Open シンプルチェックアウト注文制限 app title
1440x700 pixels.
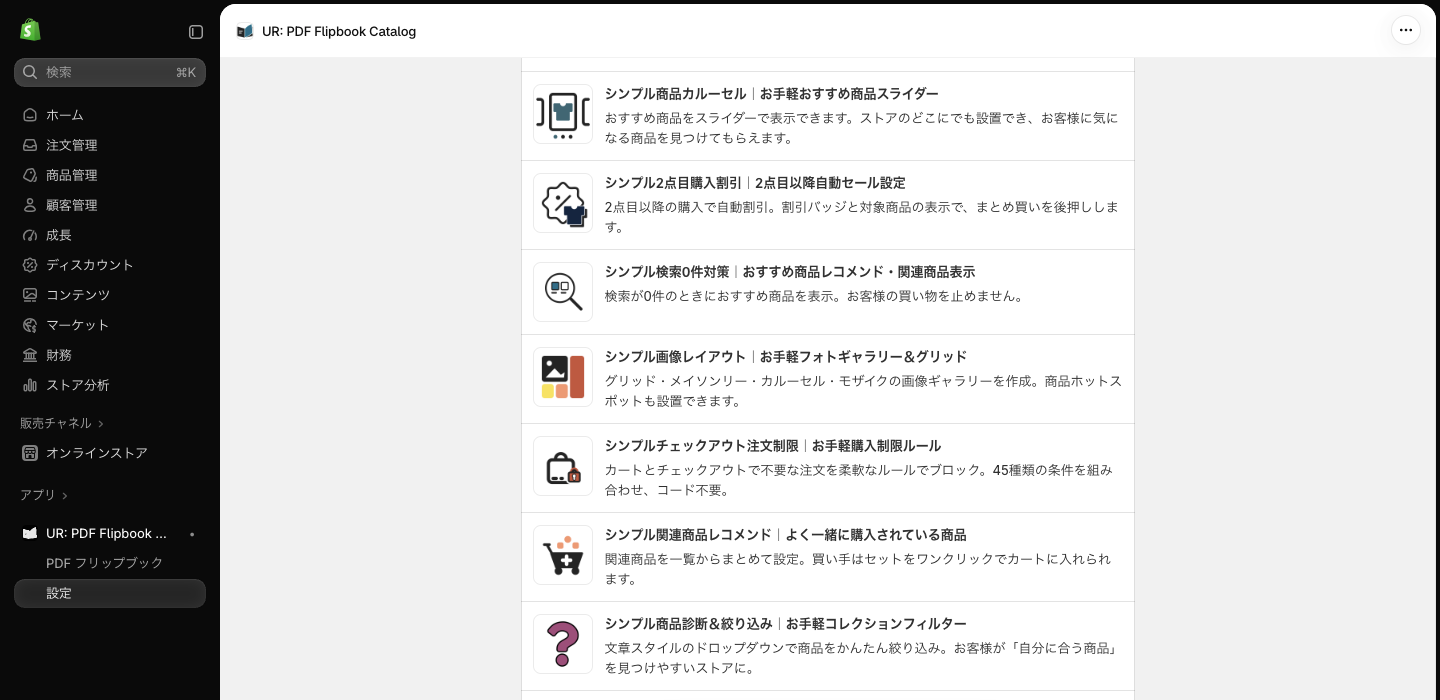click(x=773, y=446)
